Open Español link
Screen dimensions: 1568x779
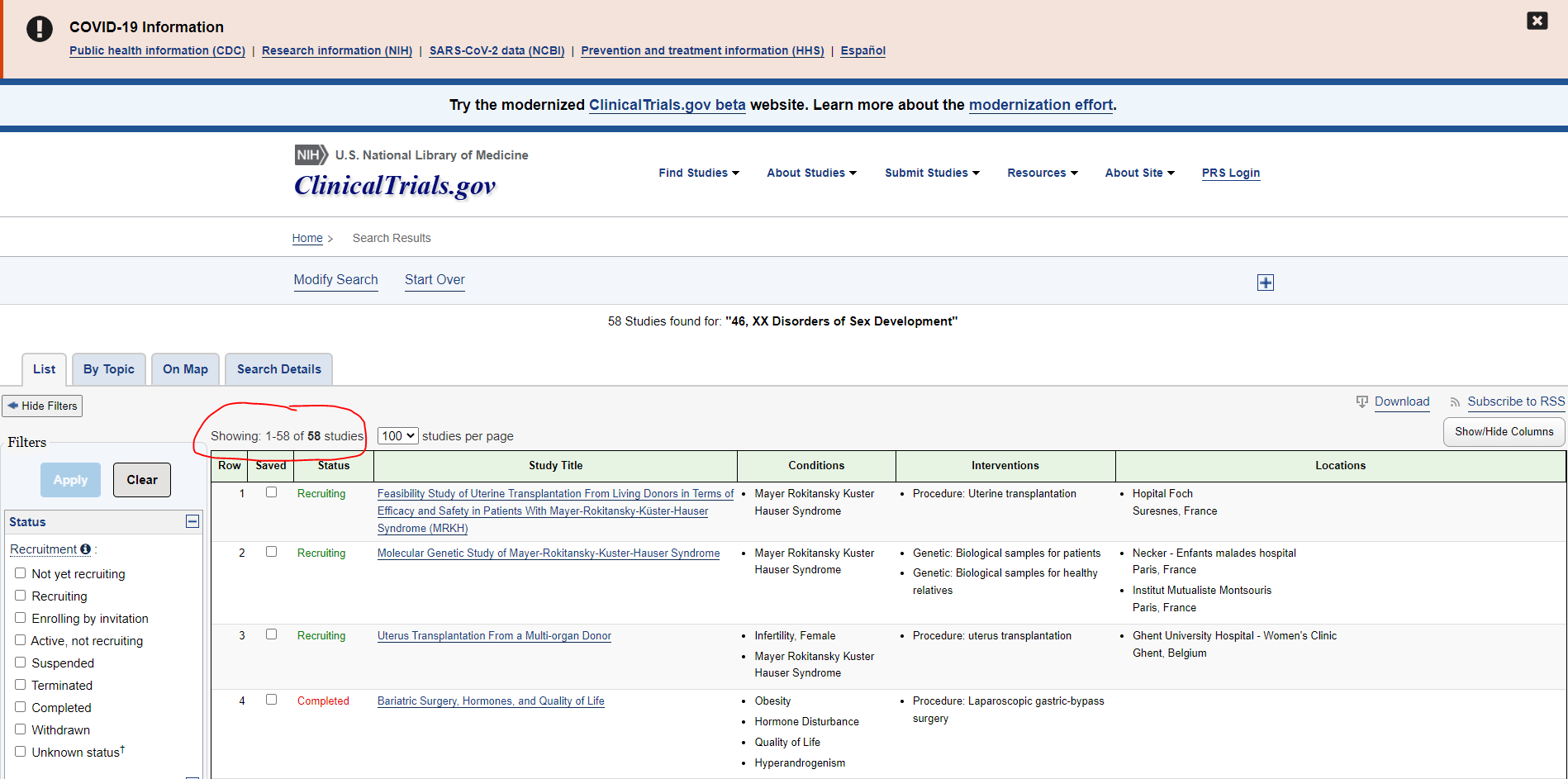click(x=862, y=50)
